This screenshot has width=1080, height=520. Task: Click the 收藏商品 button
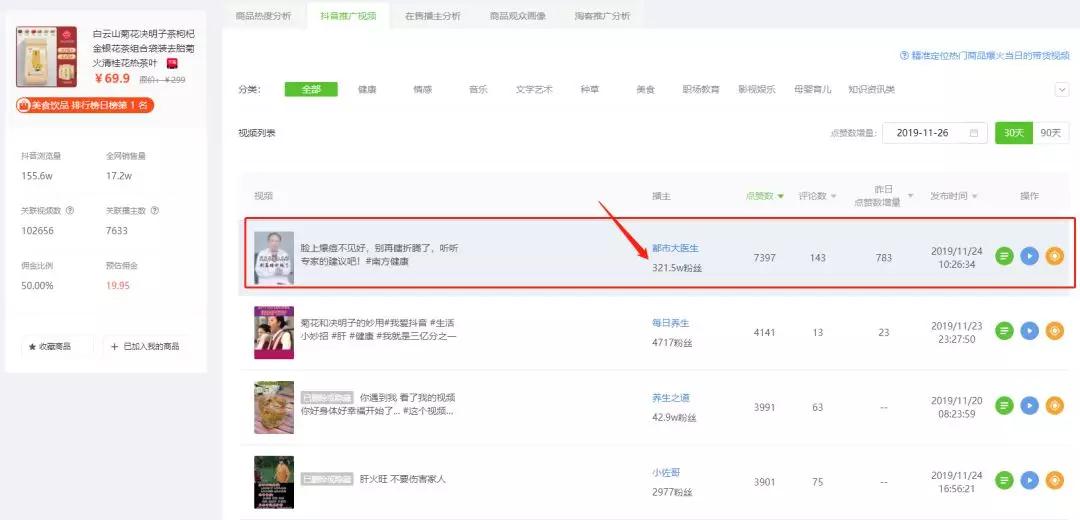click(x=57, y=346)
